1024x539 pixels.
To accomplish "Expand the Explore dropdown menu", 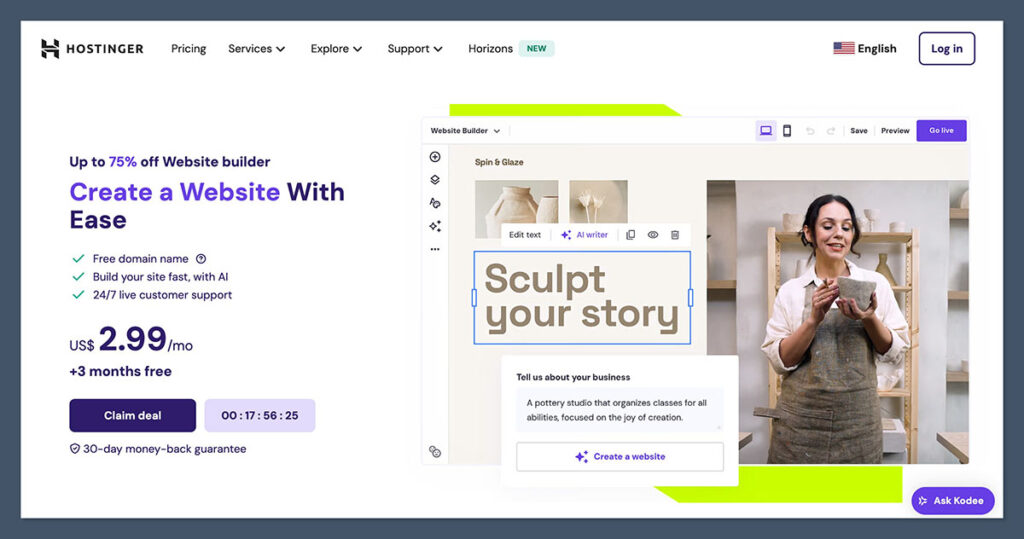I will [x=336, y=48].
